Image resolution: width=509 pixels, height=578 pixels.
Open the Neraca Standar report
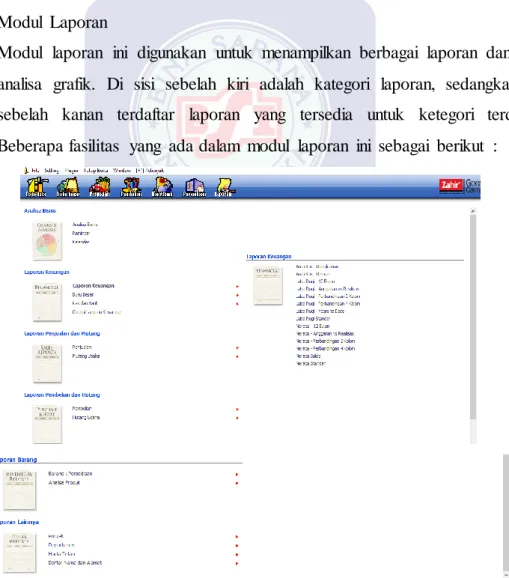[311, 363]
